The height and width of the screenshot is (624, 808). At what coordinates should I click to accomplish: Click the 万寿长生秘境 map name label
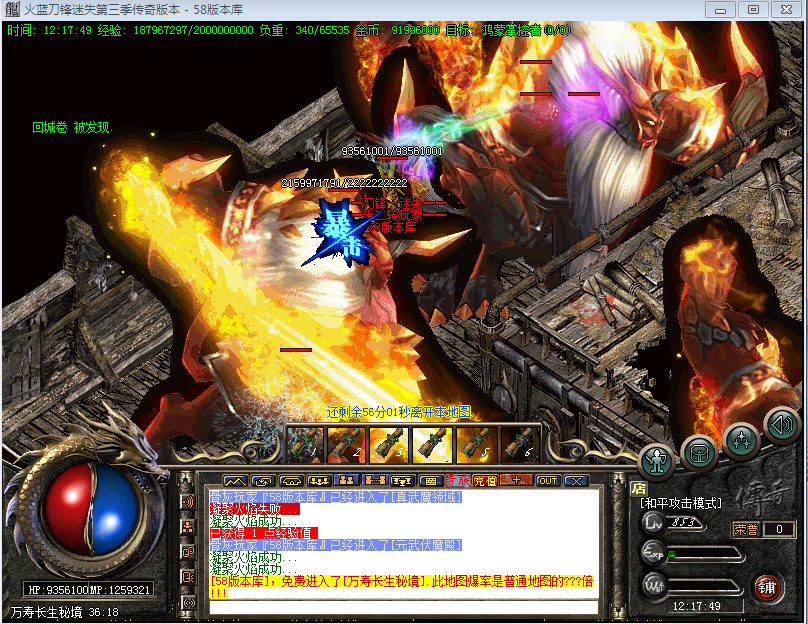pos(46,612)
